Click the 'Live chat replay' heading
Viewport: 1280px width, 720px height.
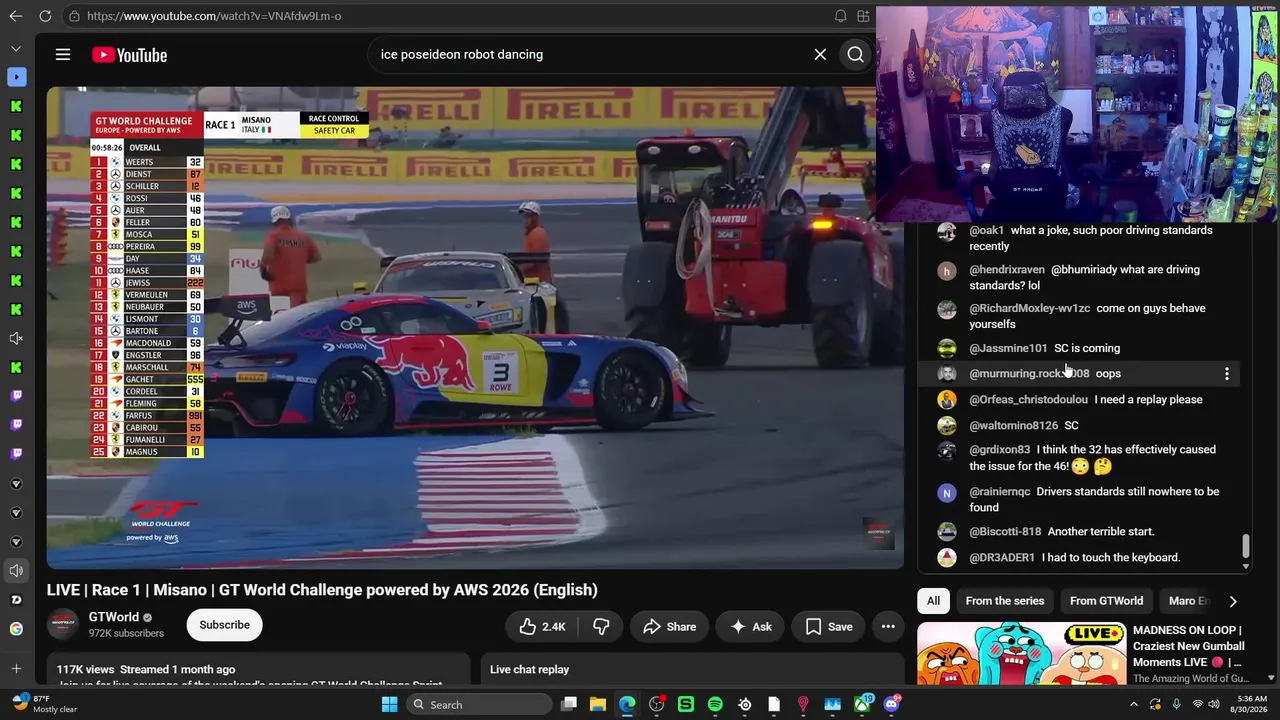click(x=529, y=670)
